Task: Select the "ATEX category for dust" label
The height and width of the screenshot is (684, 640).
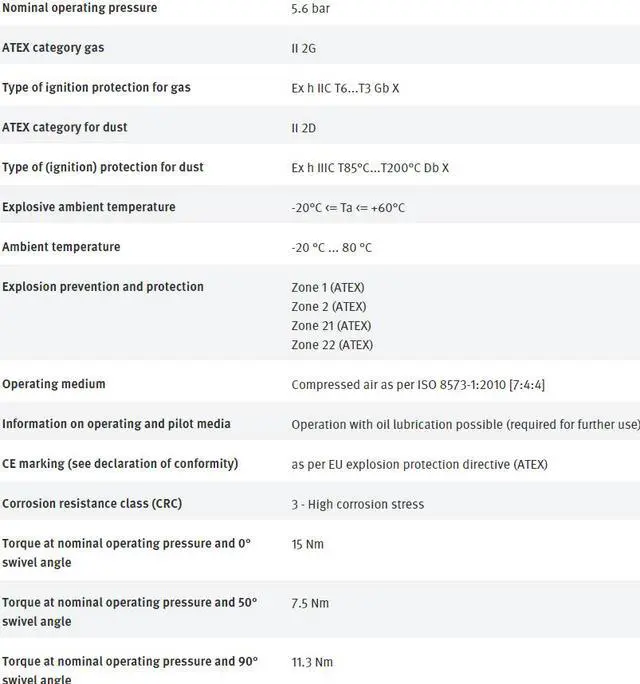Action: [65, 128]
